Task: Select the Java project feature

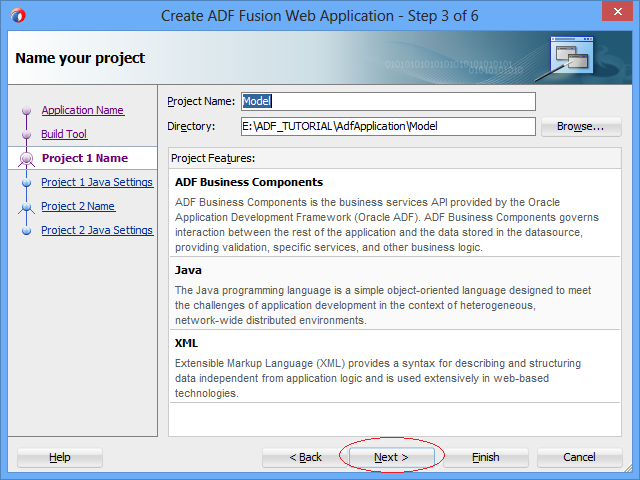Action: (395, 293)
